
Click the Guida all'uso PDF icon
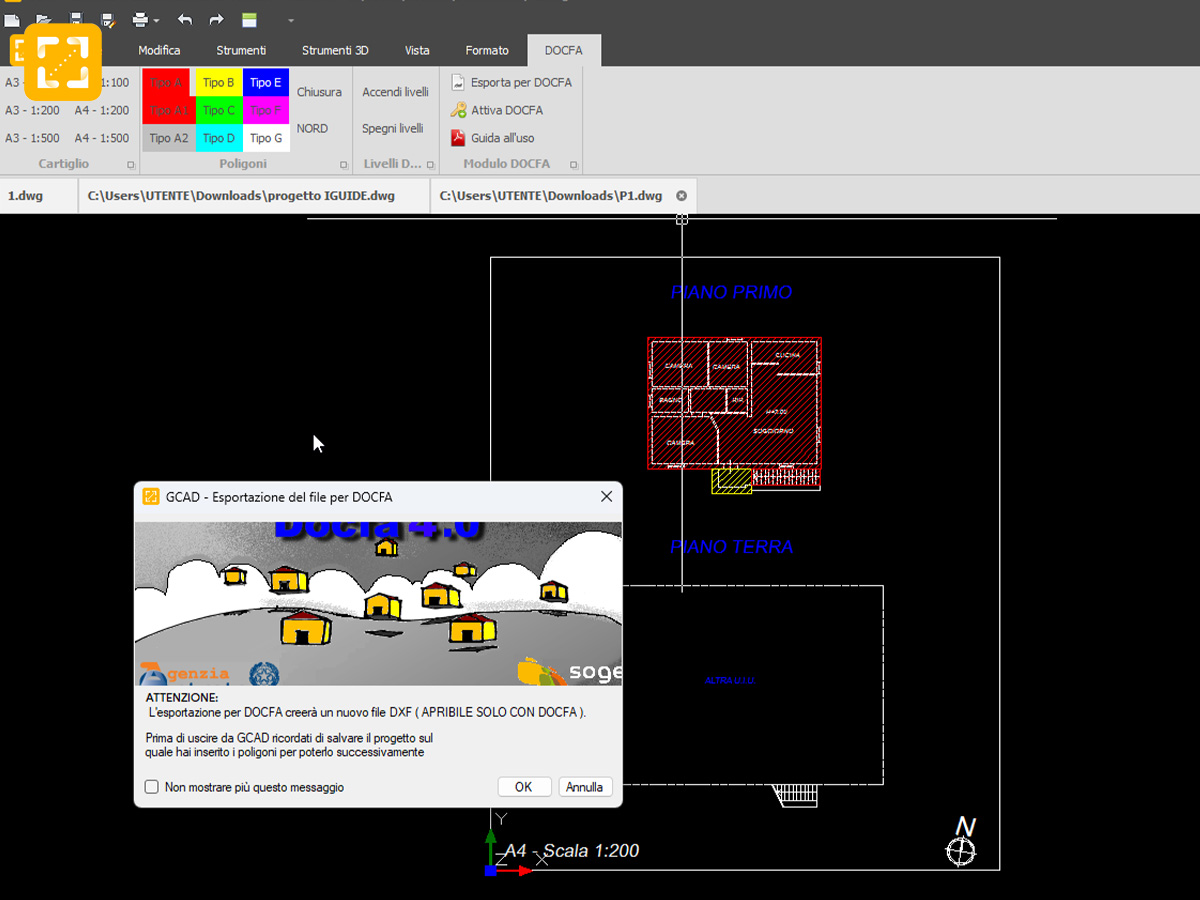[458, 138]
